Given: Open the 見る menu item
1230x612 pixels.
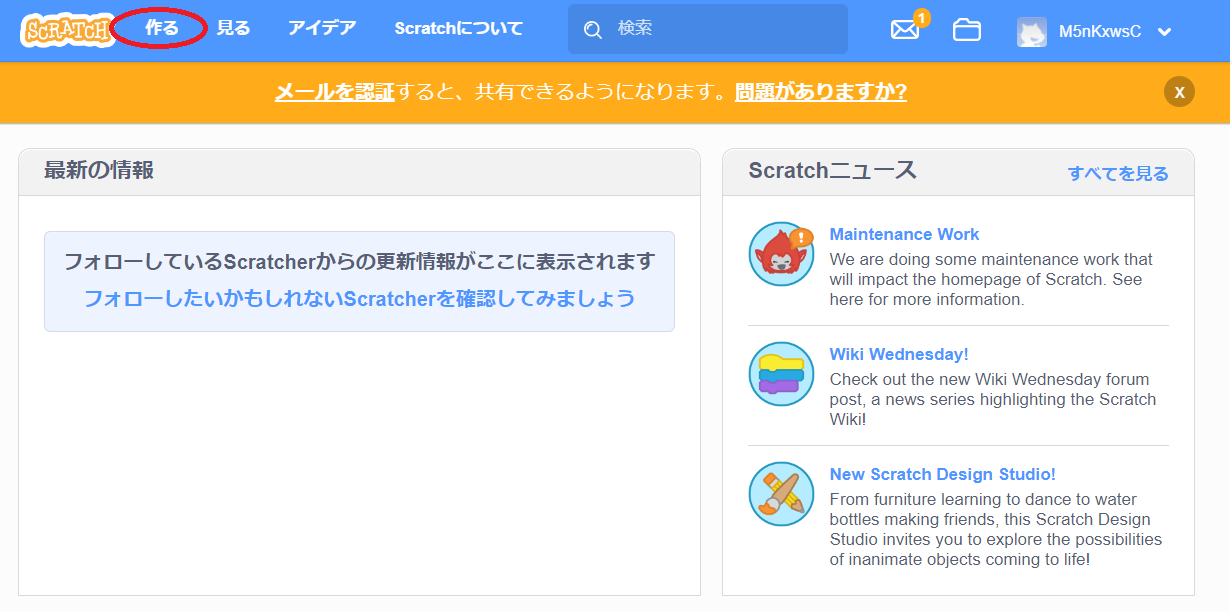Looking at the screenshot, I should click(x=234, y=28).
